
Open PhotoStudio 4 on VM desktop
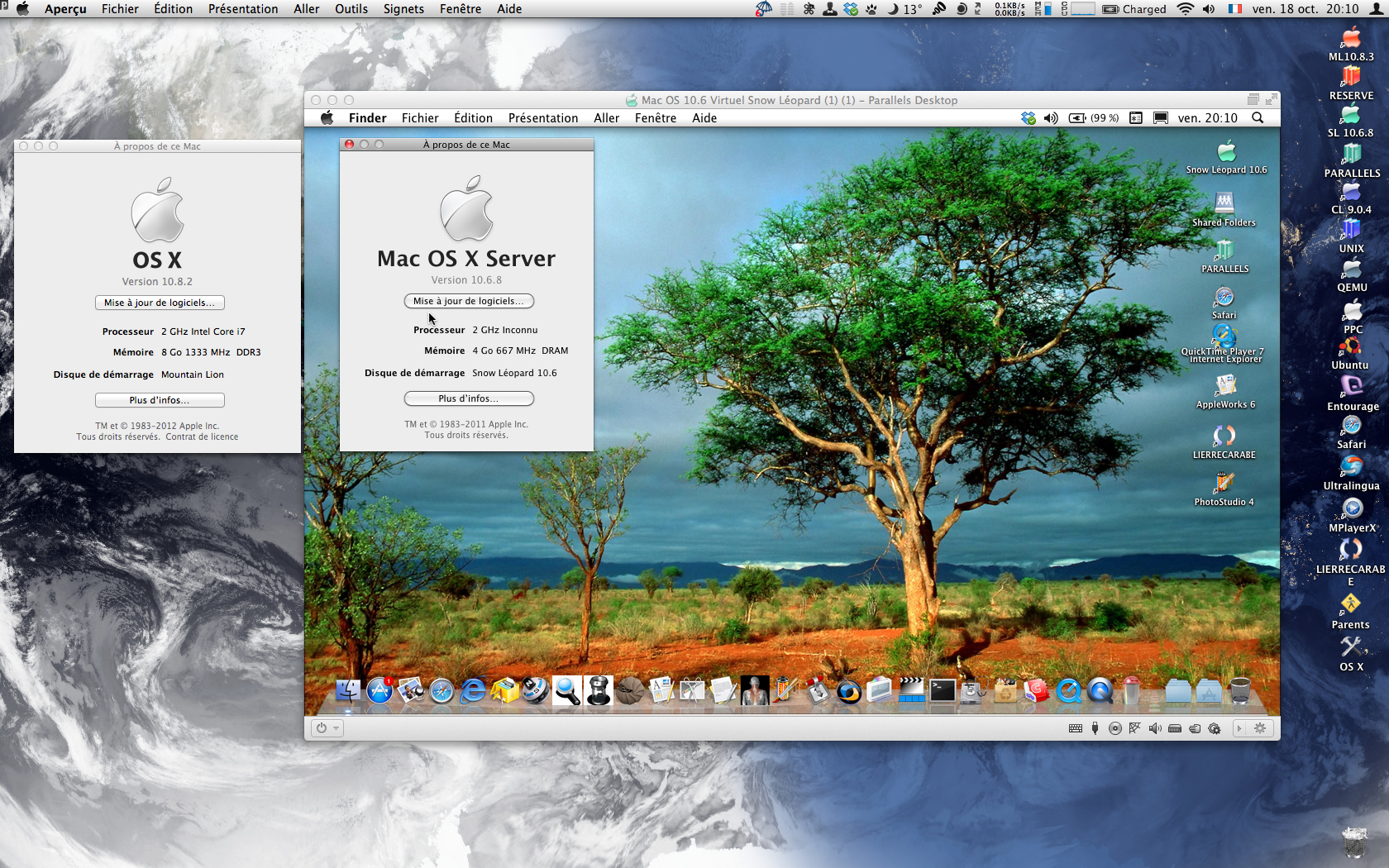[x=1224, y=489]
